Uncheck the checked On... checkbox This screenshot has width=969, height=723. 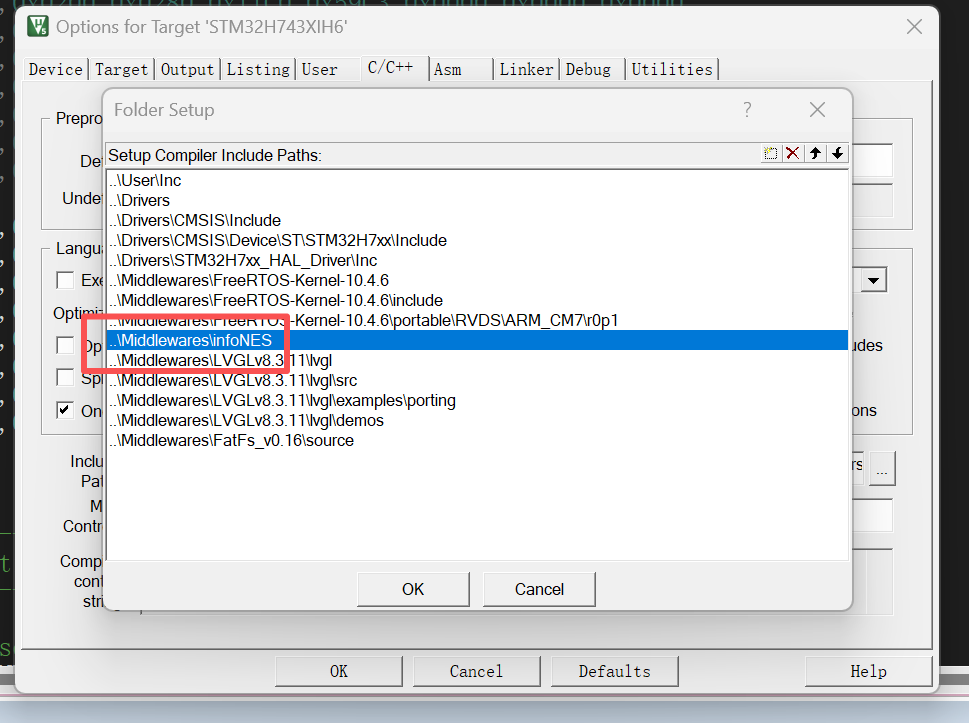(x=65, y=410)
